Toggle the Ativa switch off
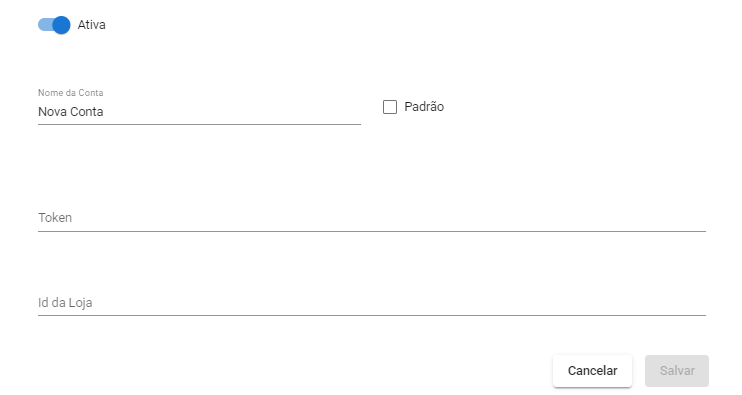 (x=54, y=25)
